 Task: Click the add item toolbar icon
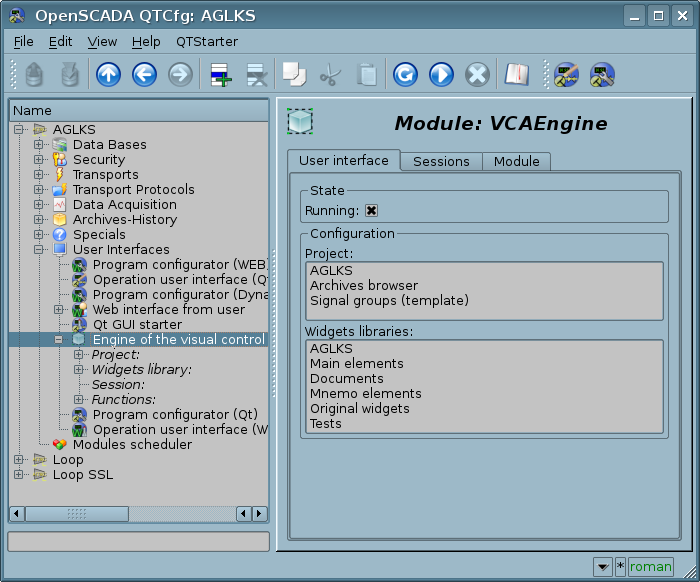[x=219, y=74]
